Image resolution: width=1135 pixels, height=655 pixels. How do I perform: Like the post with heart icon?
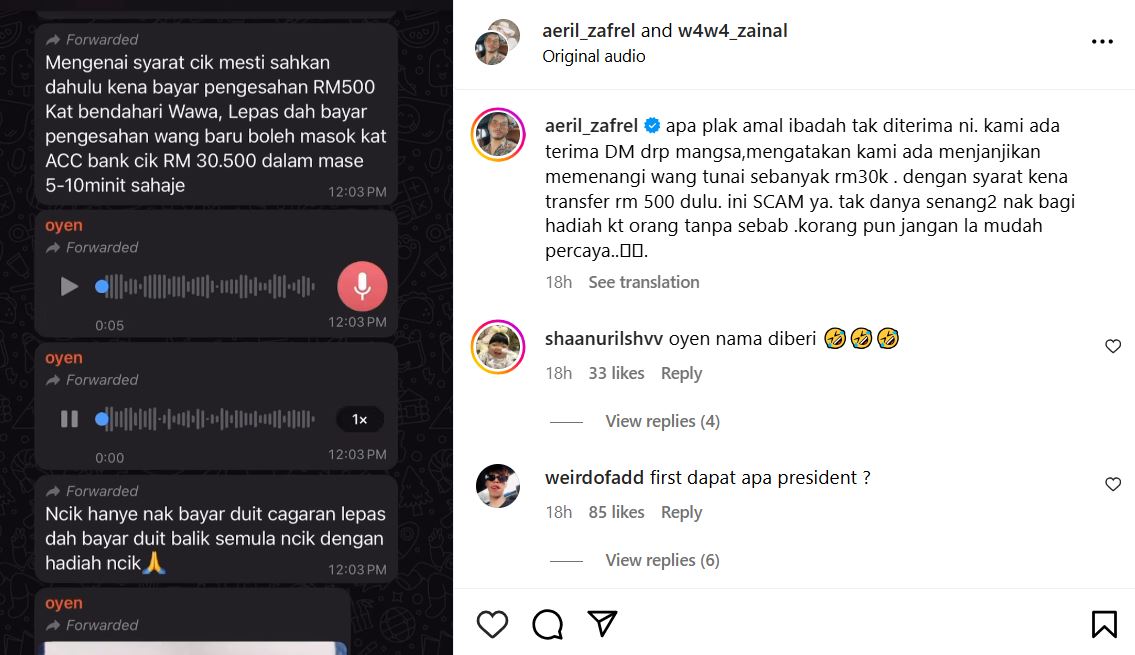492,624
